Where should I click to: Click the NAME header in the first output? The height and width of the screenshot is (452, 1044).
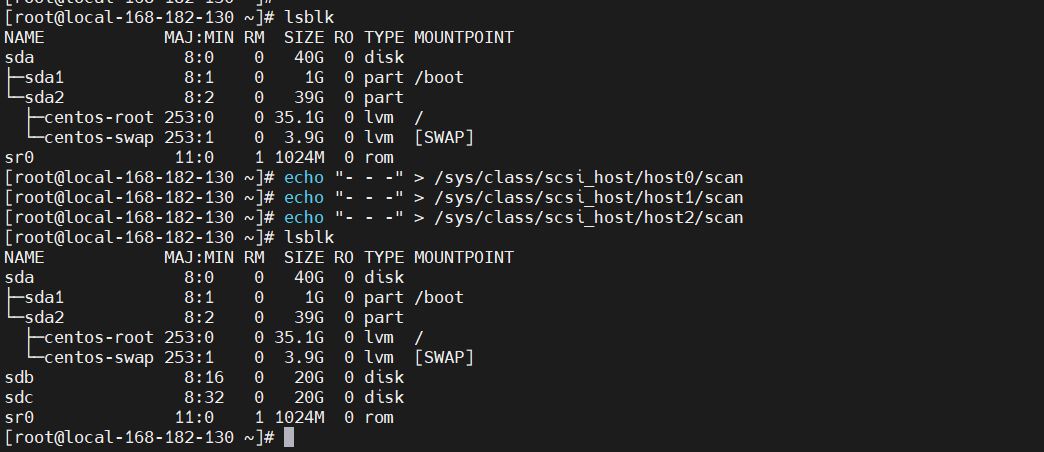tap(24, 37)
